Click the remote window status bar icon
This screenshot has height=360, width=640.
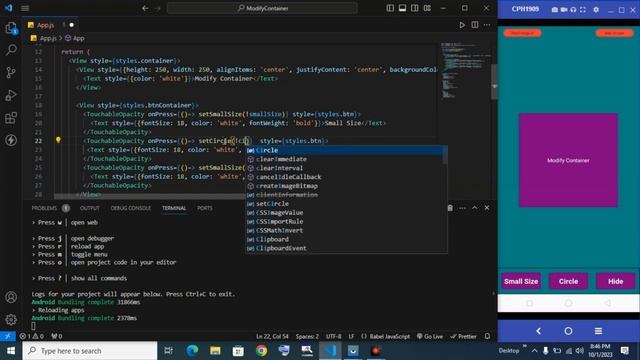pyautogui.click(x=8, y=336)
